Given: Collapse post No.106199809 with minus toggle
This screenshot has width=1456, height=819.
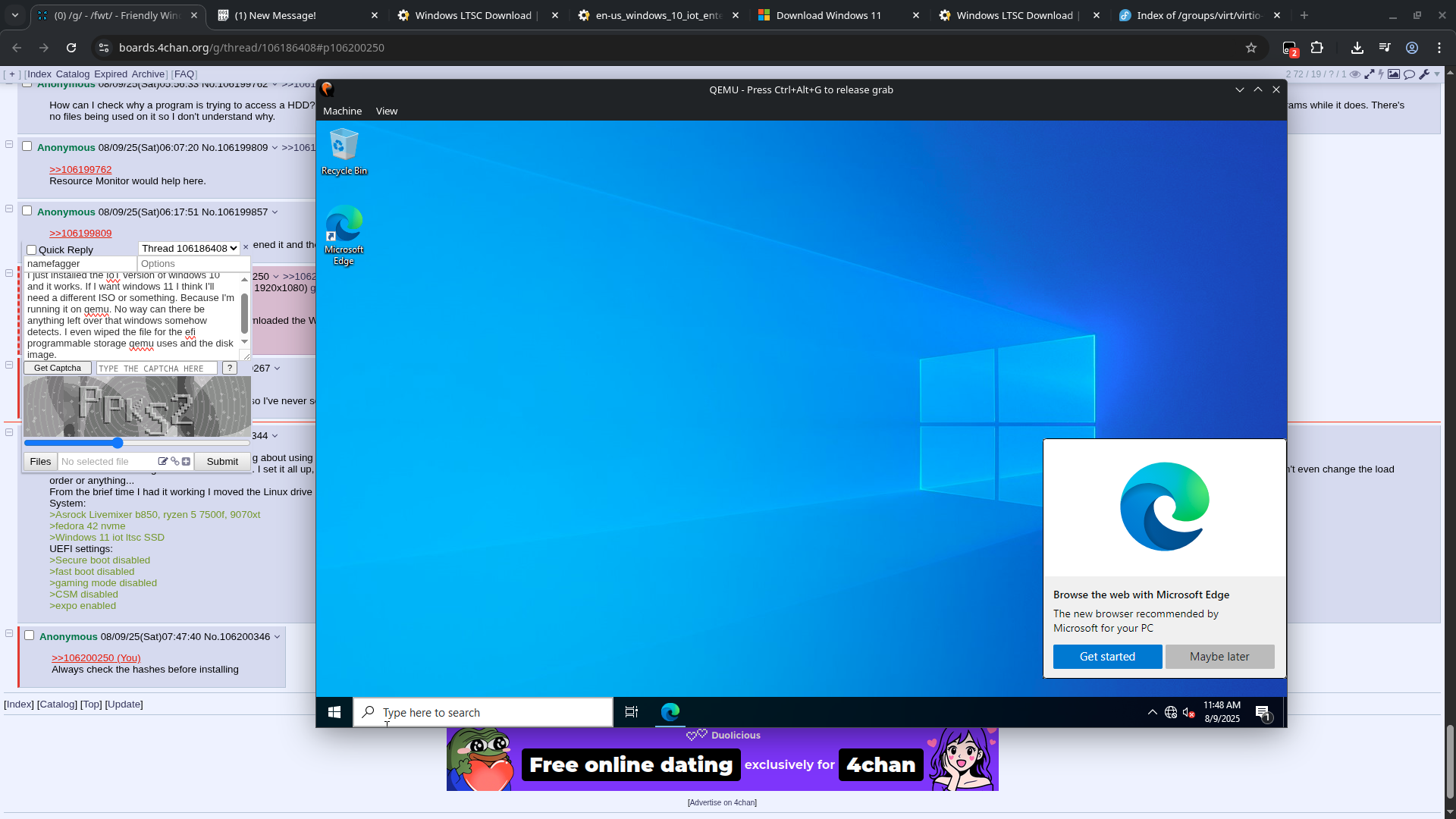Looking at the screenshot, I should click(x=9, y=144).
